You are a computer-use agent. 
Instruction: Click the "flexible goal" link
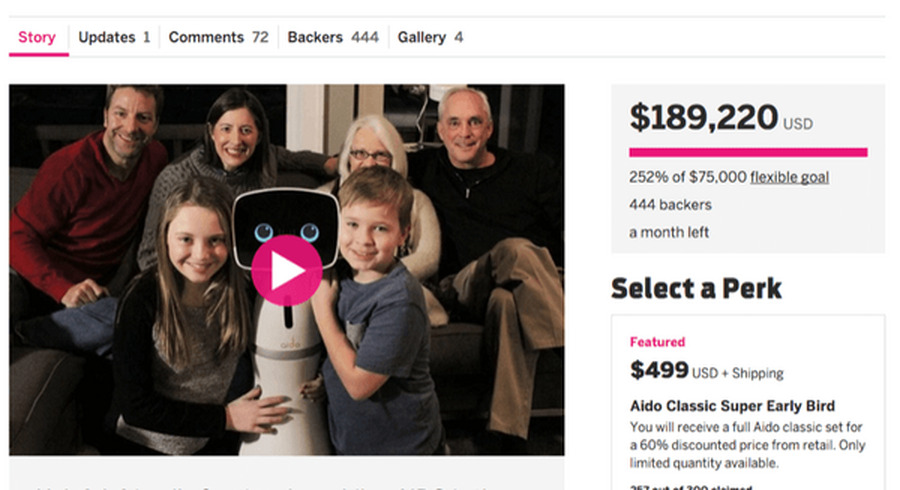(x=789, y=178)
